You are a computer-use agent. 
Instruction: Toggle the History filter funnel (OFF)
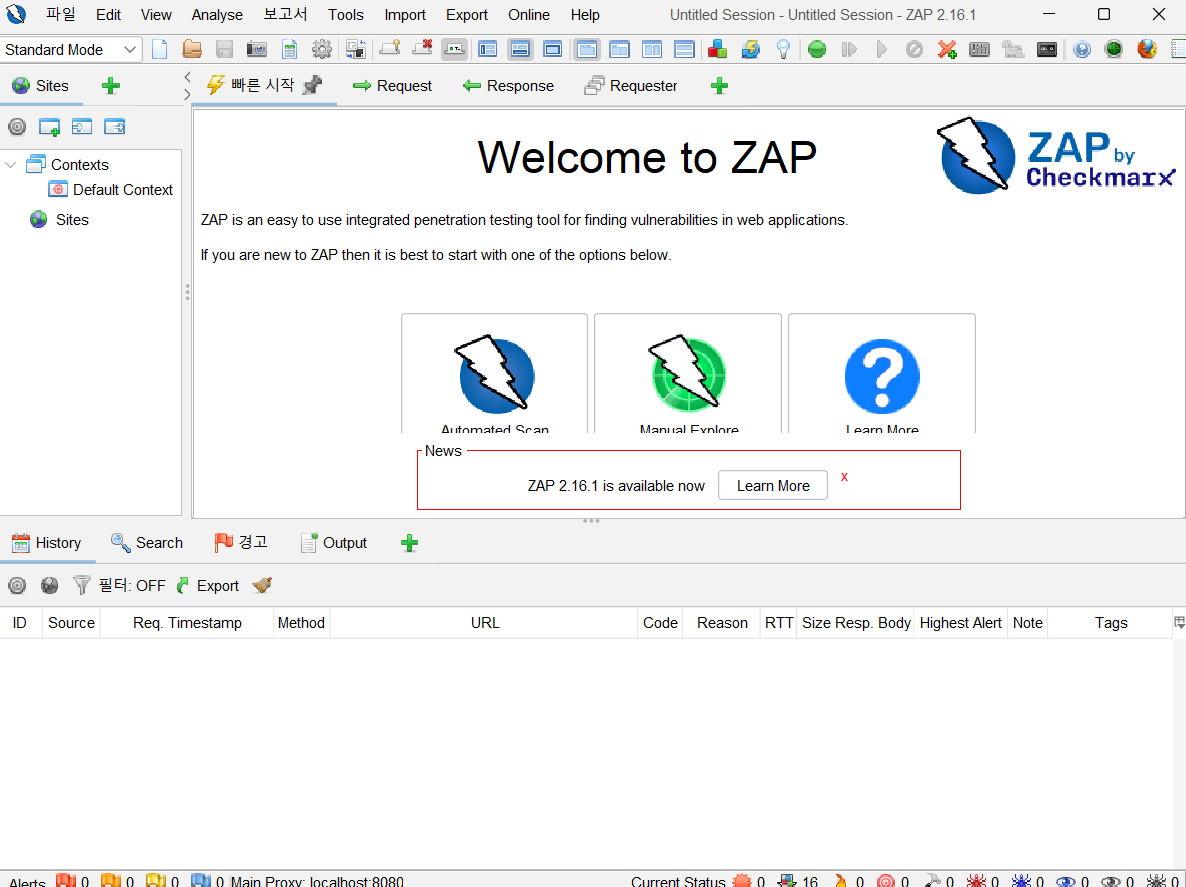point(81,586)
